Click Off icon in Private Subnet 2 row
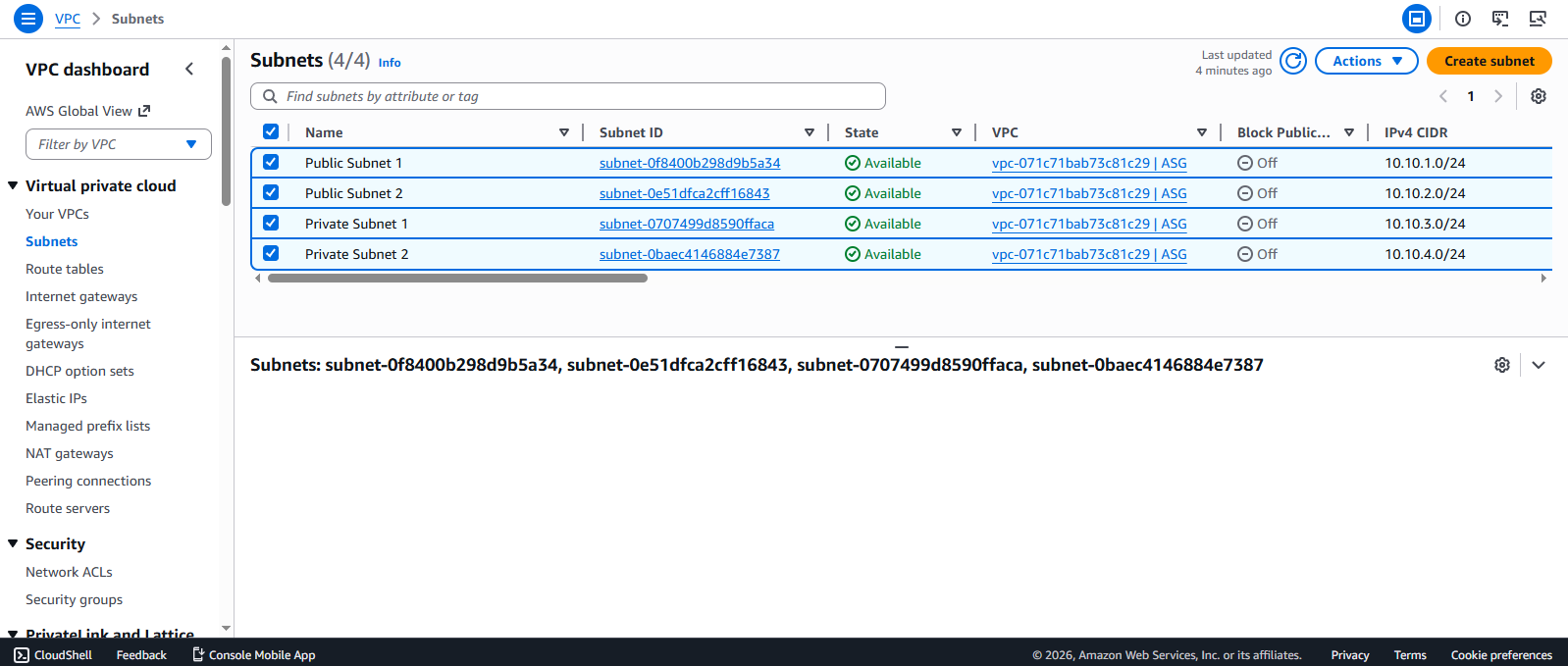This screenshot has height=666, width=1568. point(1245,254)
